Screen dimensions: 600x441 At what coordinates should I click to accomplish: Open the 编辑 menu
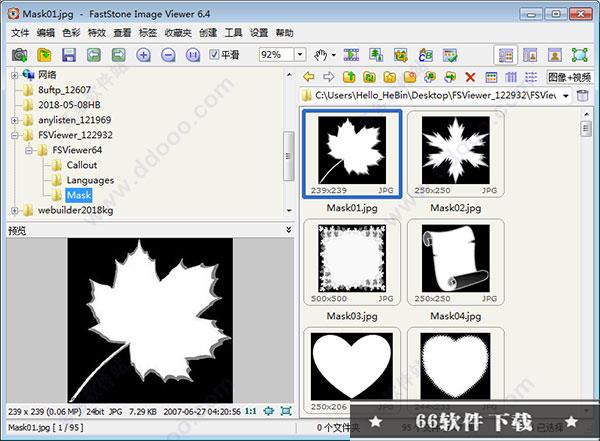[x=46, y=33]
